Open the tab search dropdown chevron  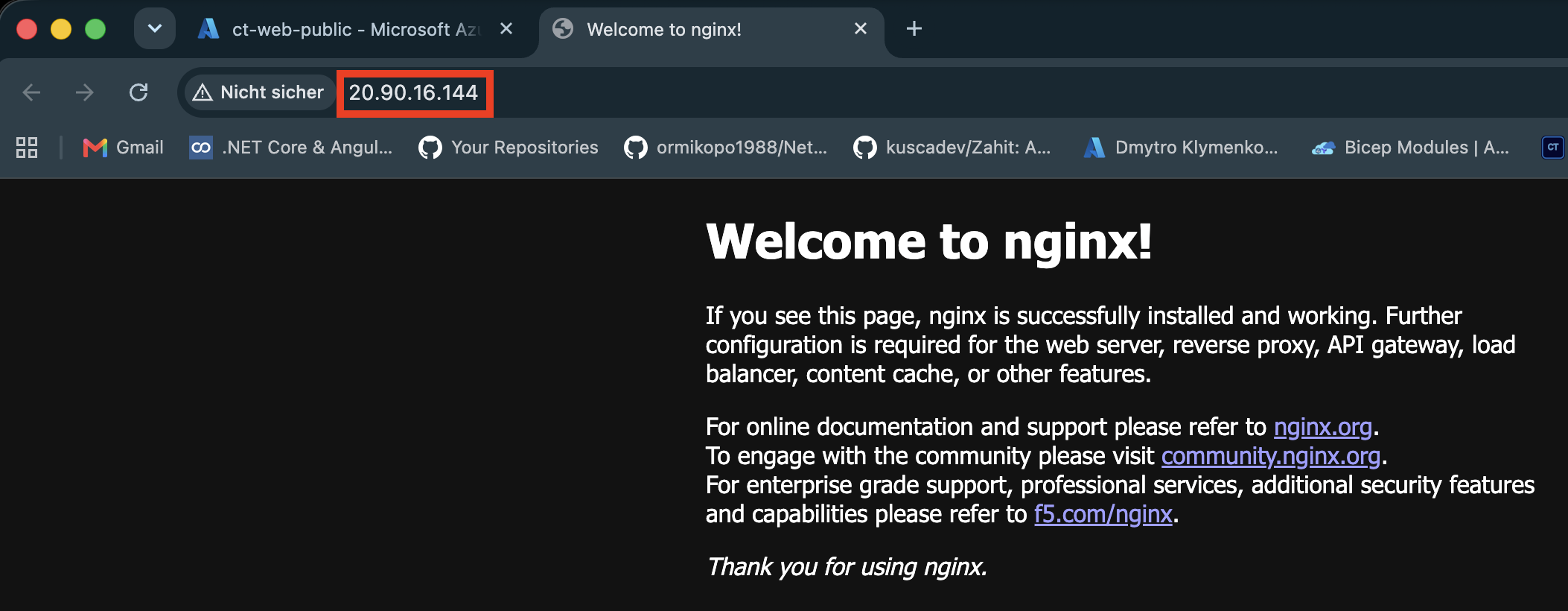click(x=155, y=29)
